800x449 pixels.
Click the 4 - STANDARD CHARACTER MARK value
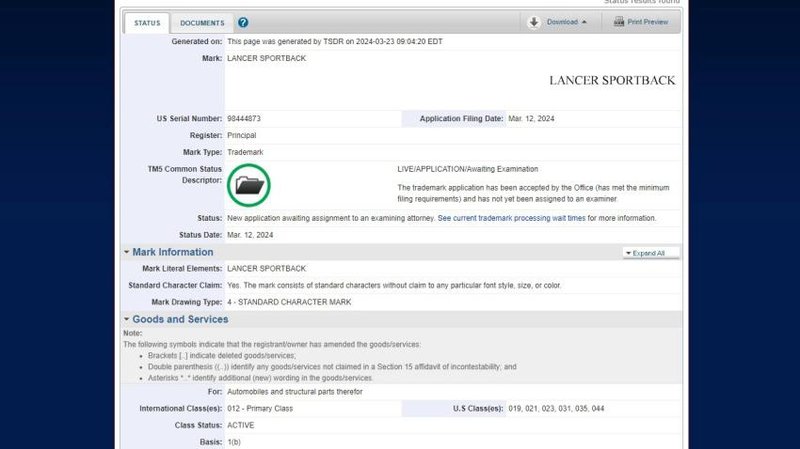pyautogui.click(x=289, y=302)
